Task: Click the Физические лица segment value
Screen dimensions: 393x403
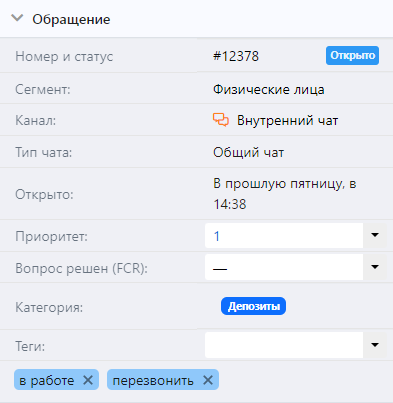Action: [269, 89]
